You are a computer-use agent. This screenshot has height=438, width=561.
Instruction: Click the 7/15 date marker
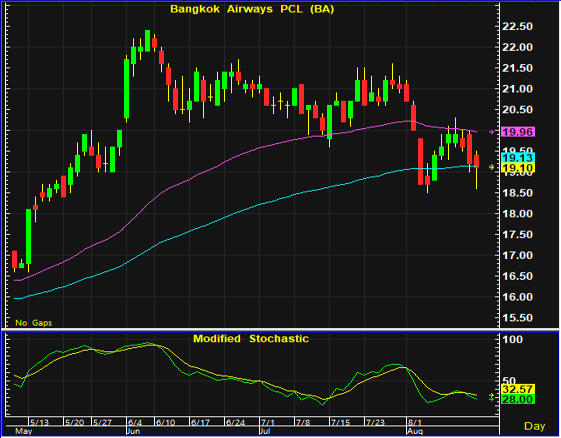340,422
